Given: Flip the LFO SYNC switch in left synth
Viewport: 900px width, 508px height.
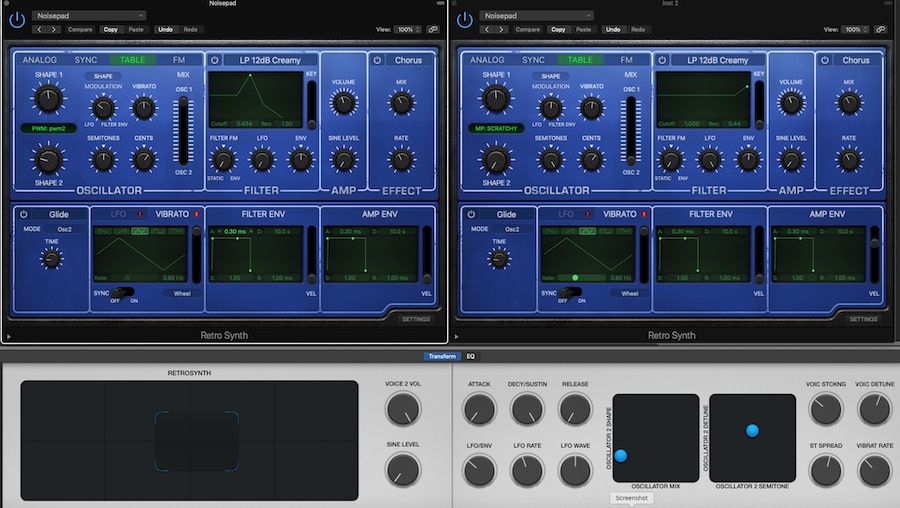Looking at the screenshot, I should click(x=123, y=293).
